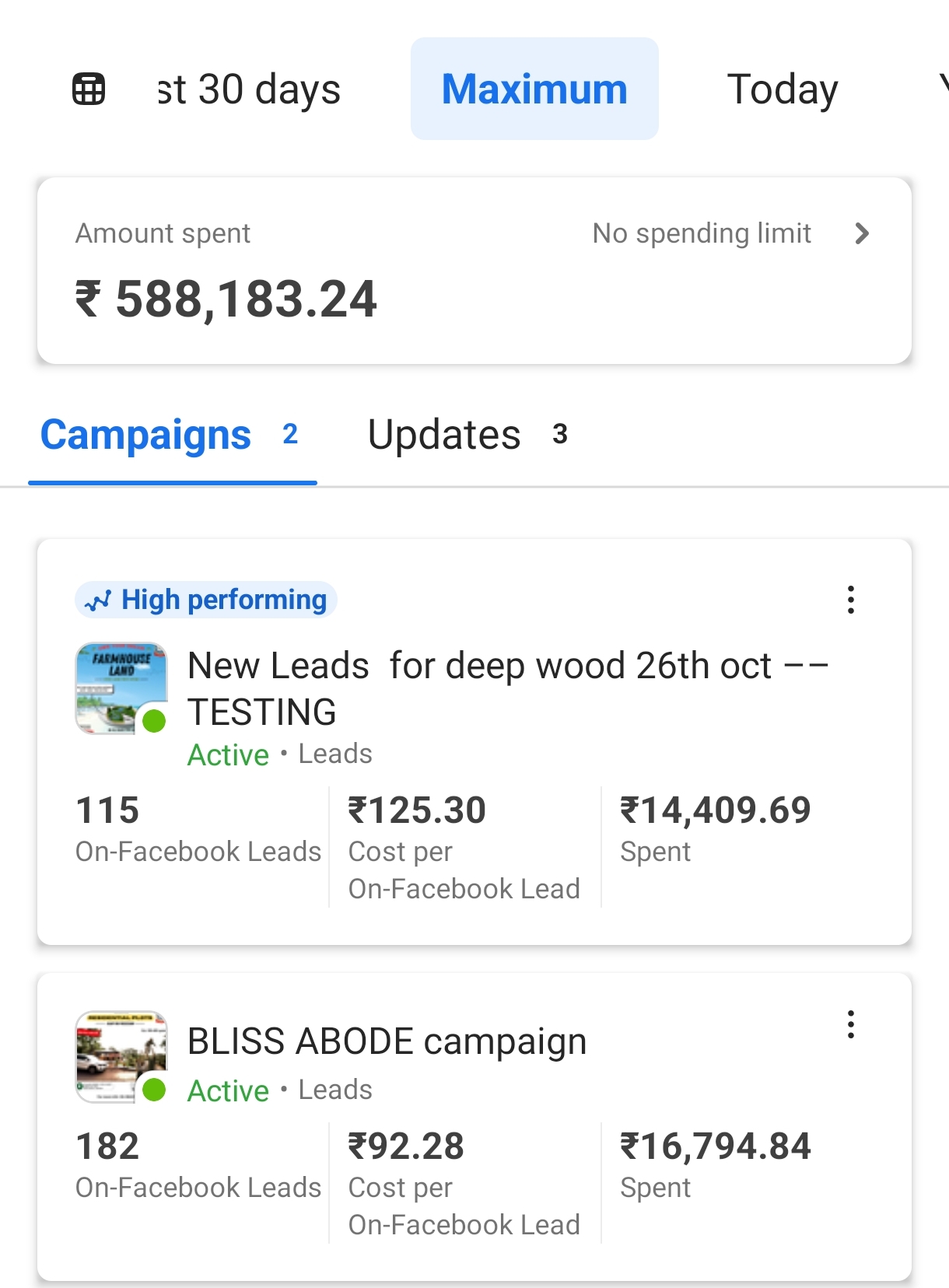Open the calendar date range icon
The image size is (949, 1288).
[89, 89]
